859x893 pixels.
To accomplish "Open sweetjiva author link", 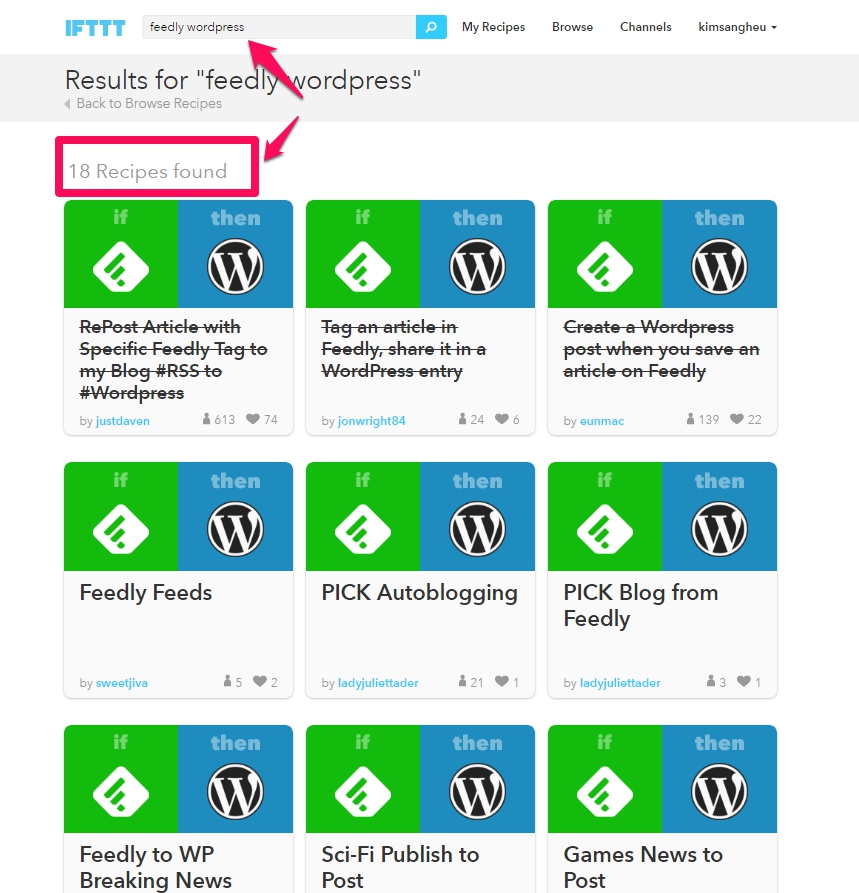I will coord(122,683).
